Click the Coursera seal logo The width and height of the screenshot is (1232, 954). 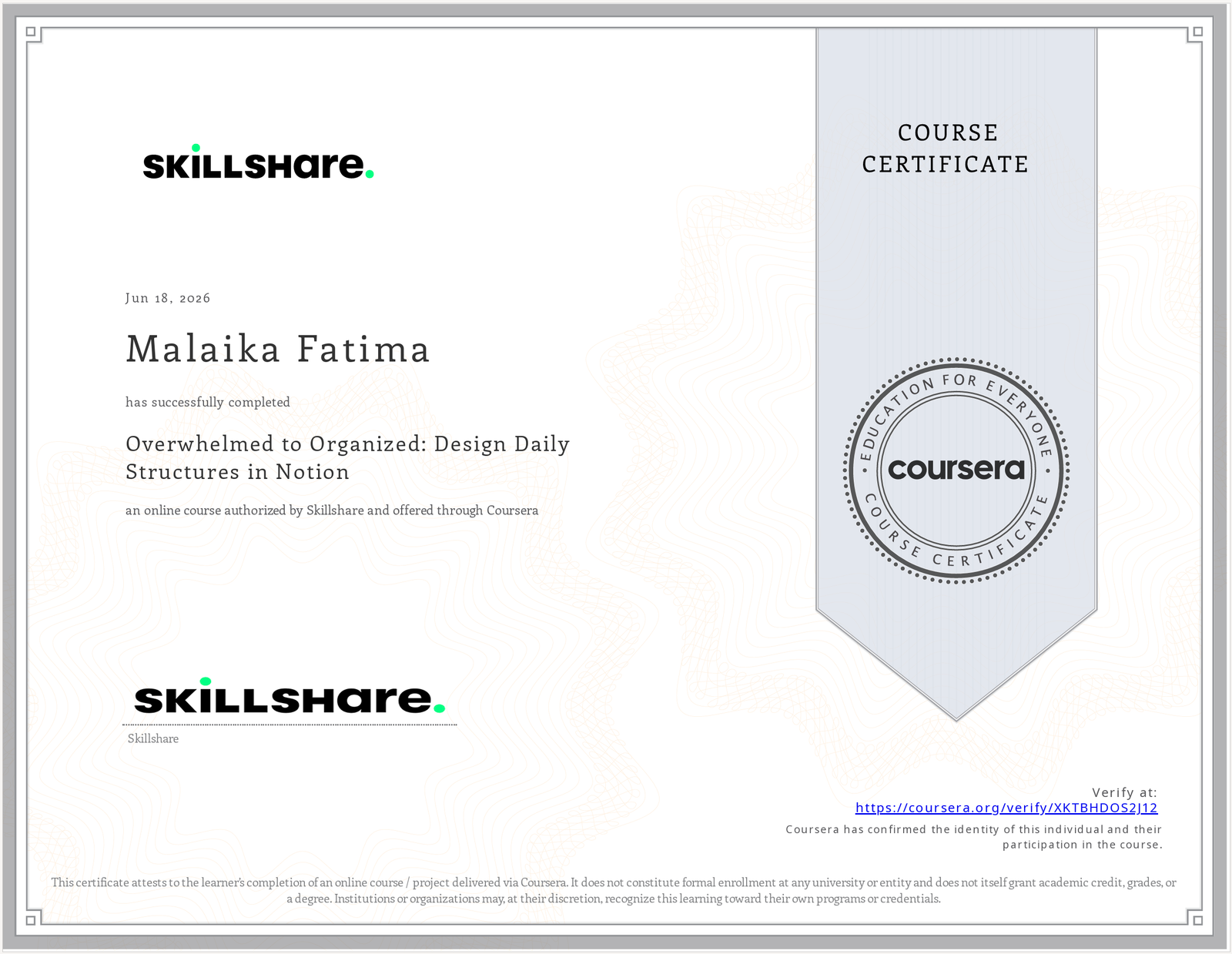[956, 469]
